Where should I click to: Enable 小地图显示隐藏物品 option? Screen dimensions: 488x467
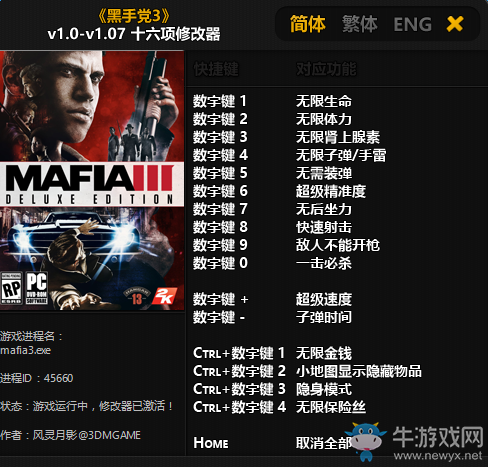(x=359, y=371)
